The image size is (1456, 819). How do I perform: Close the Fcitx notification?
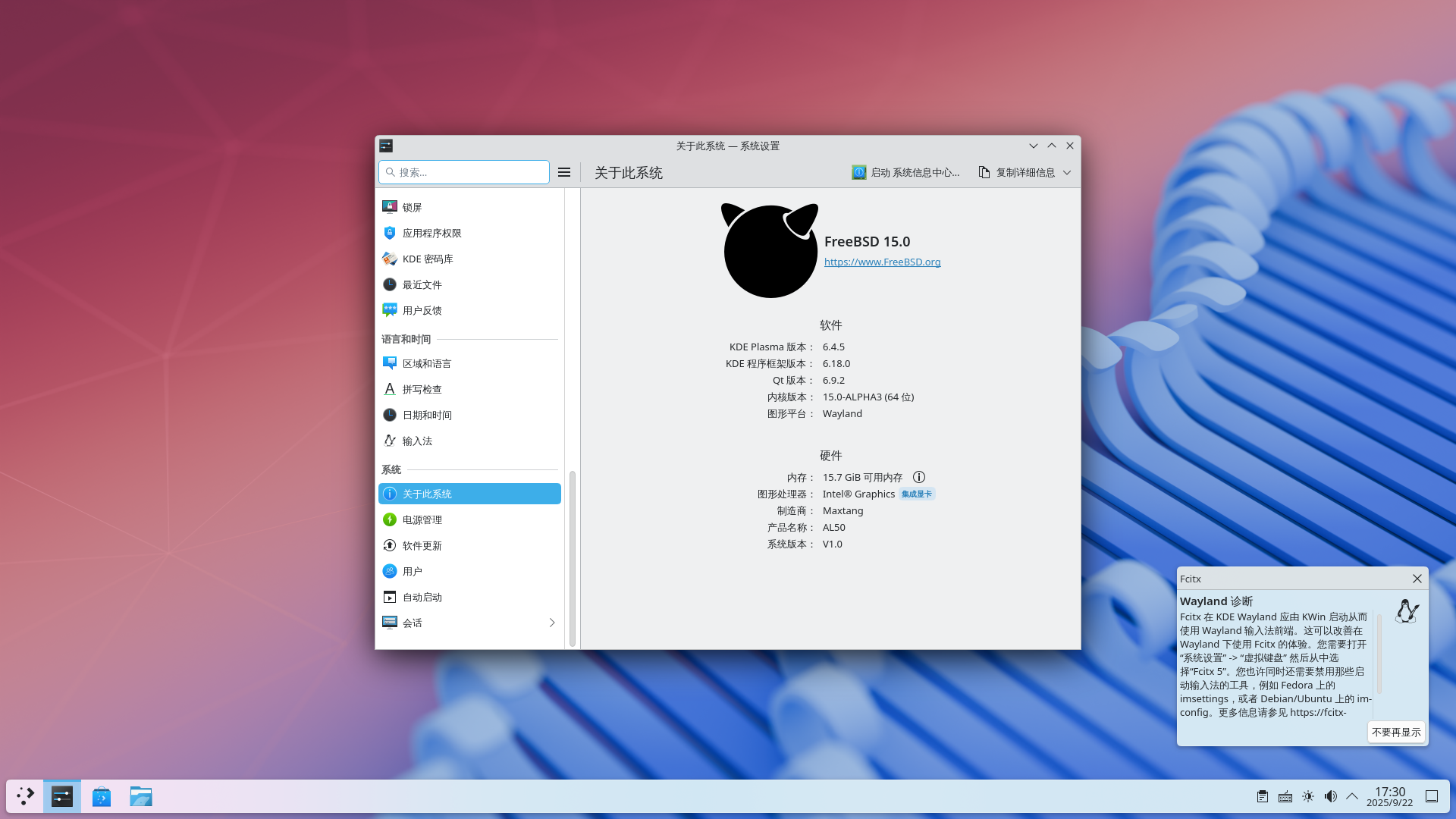[x=1417, y=579]
